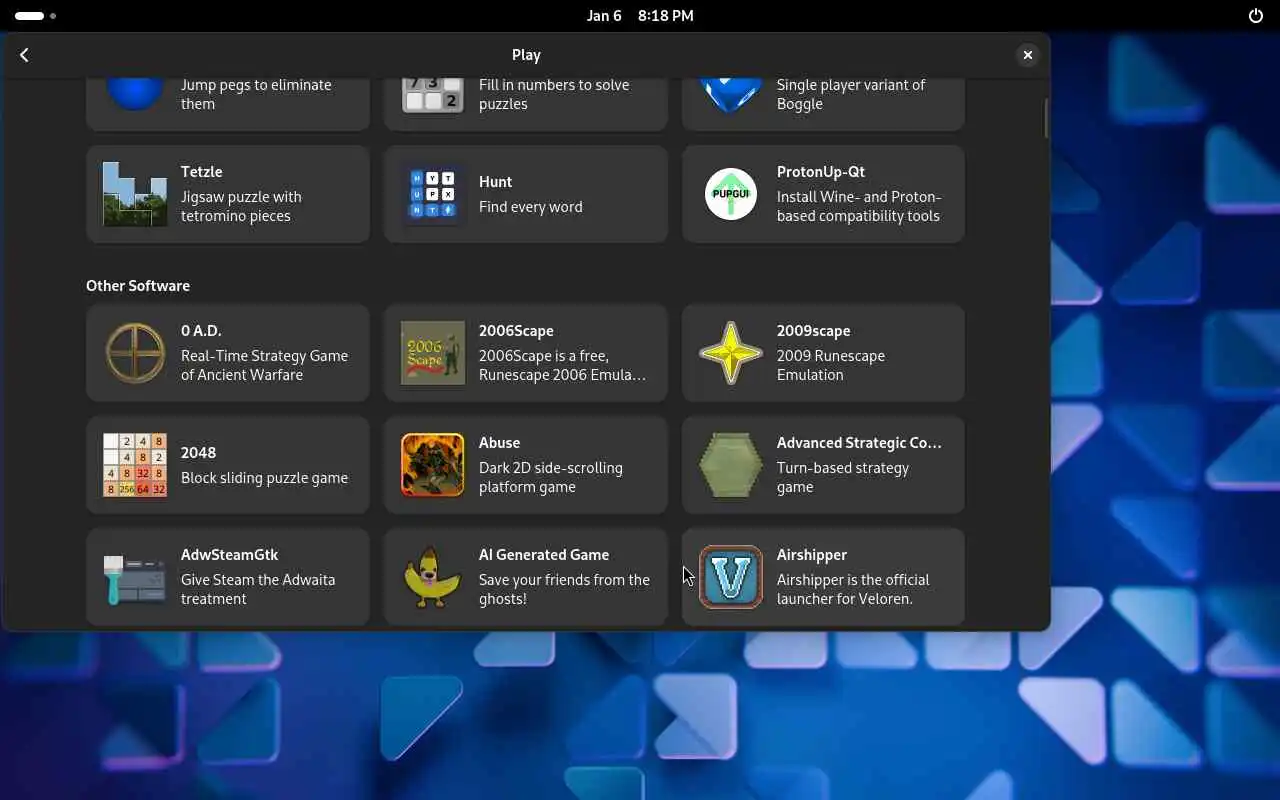1280x800 pixels.
Task: Select the text "Give Steam the Adwaita treatment"
Action: [x=258, y=589]
